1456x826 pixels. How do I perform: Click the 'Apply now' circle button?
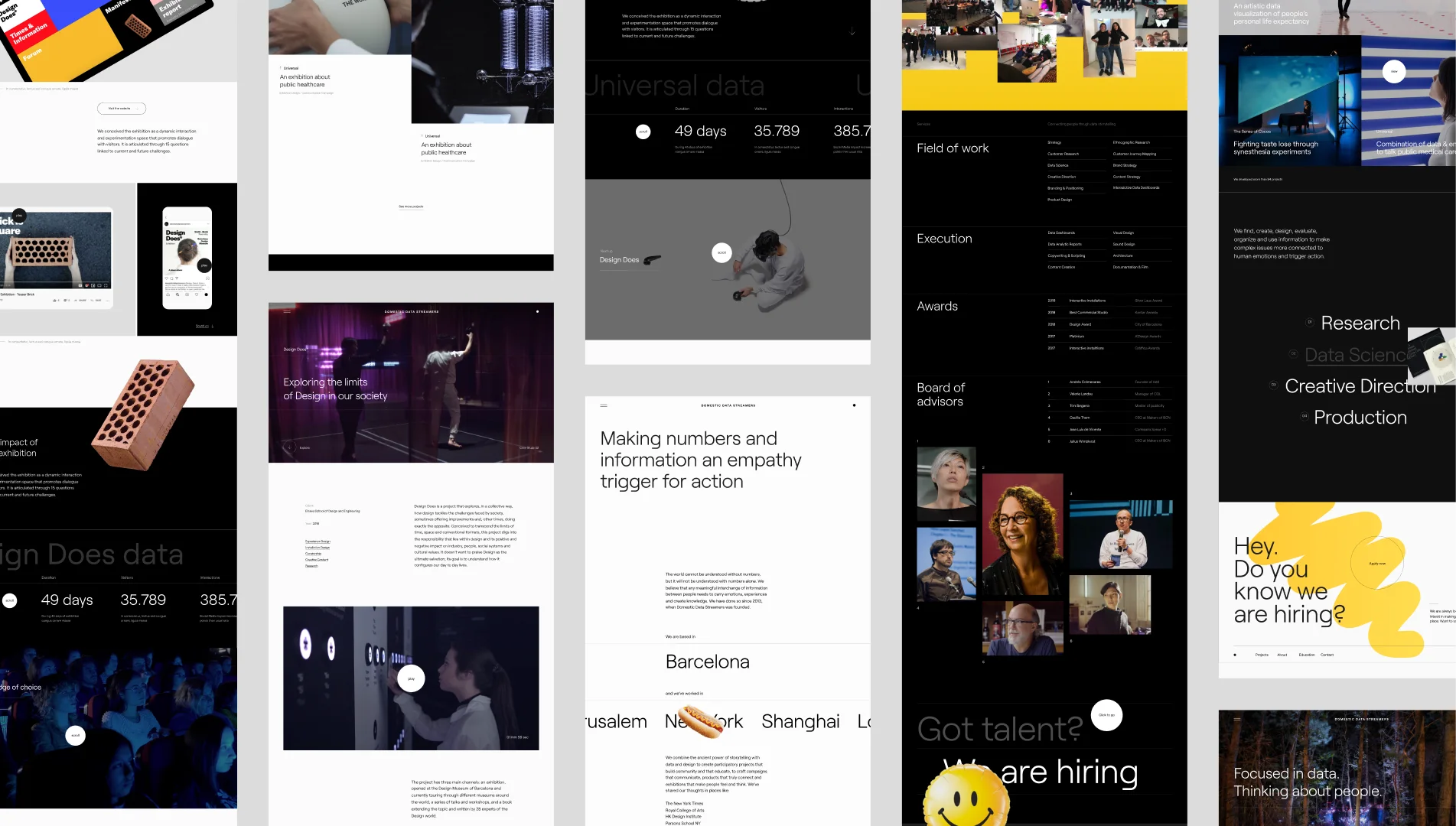tap(1377, 564)
